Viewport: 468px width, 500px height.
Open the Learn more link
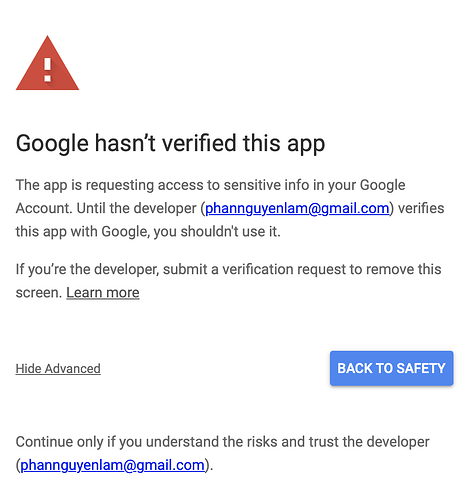click(103, 293)
